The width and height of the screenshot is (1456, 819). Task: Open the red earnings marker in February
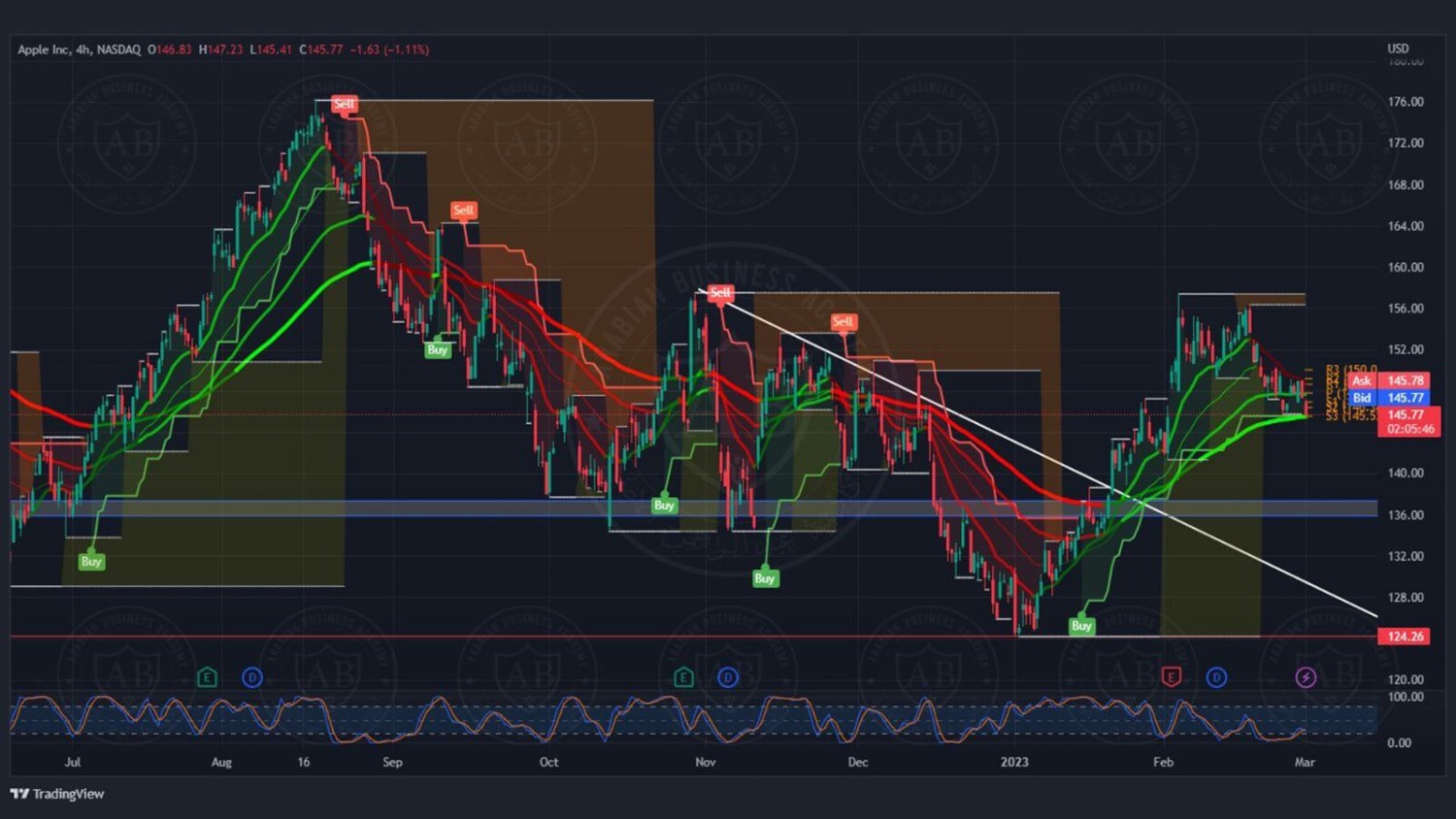1172,677
